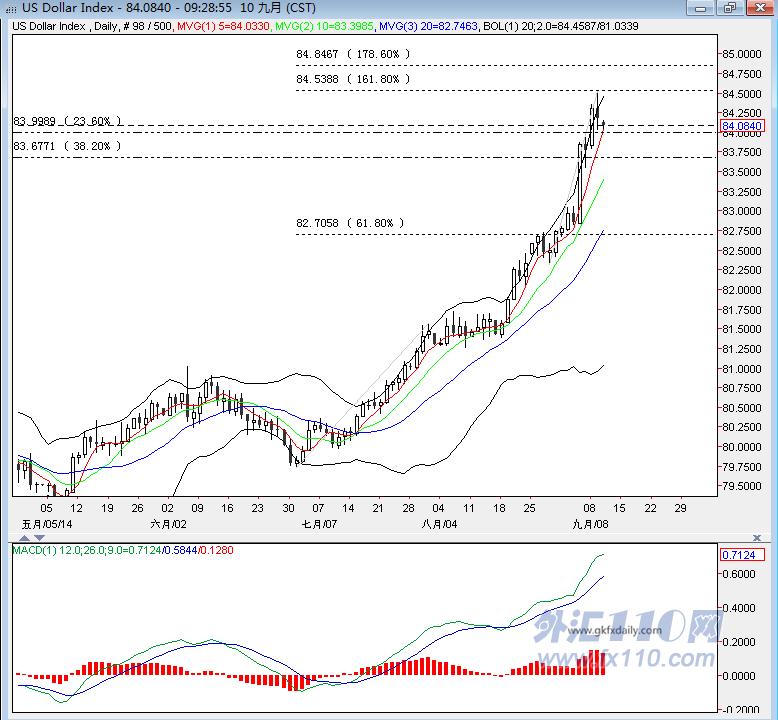This screenshot has height=720, width=778.
Task: Select the 161.80% Fibonacci level at 84.5388
Action: [x=353, y=79]
